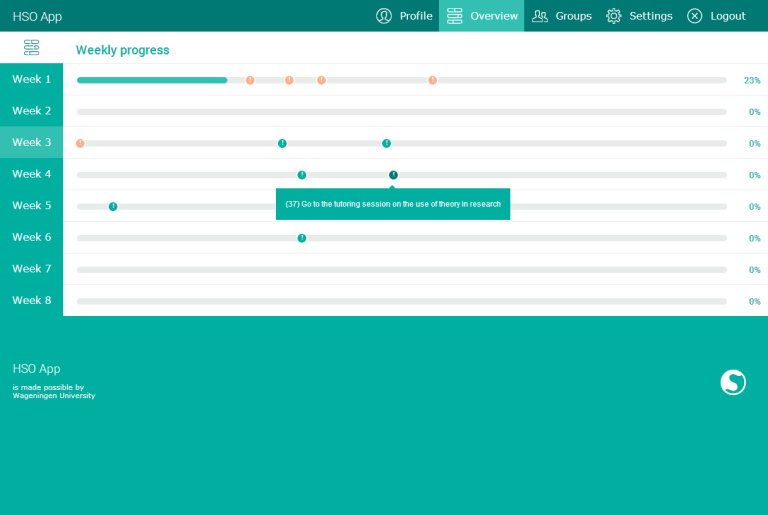Image resolution: width=768 pixels, height=515 pixels.
Task: Click the Profile person icon
Action: [384, 16]
